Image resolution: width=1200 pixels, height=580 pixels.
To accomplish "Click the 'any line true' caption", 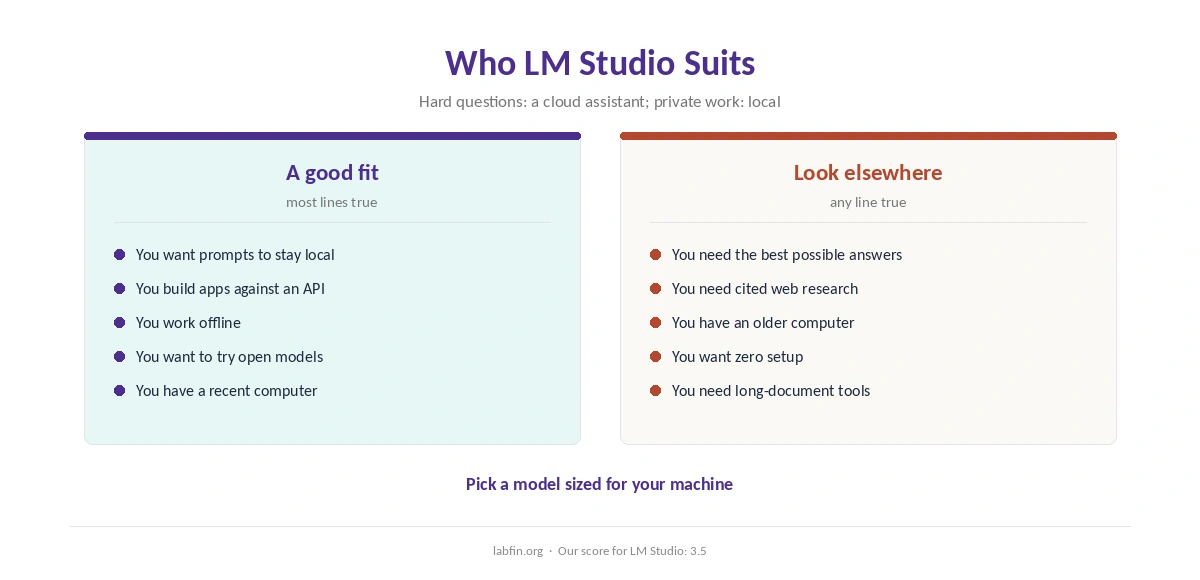I will tap(868, 202).
